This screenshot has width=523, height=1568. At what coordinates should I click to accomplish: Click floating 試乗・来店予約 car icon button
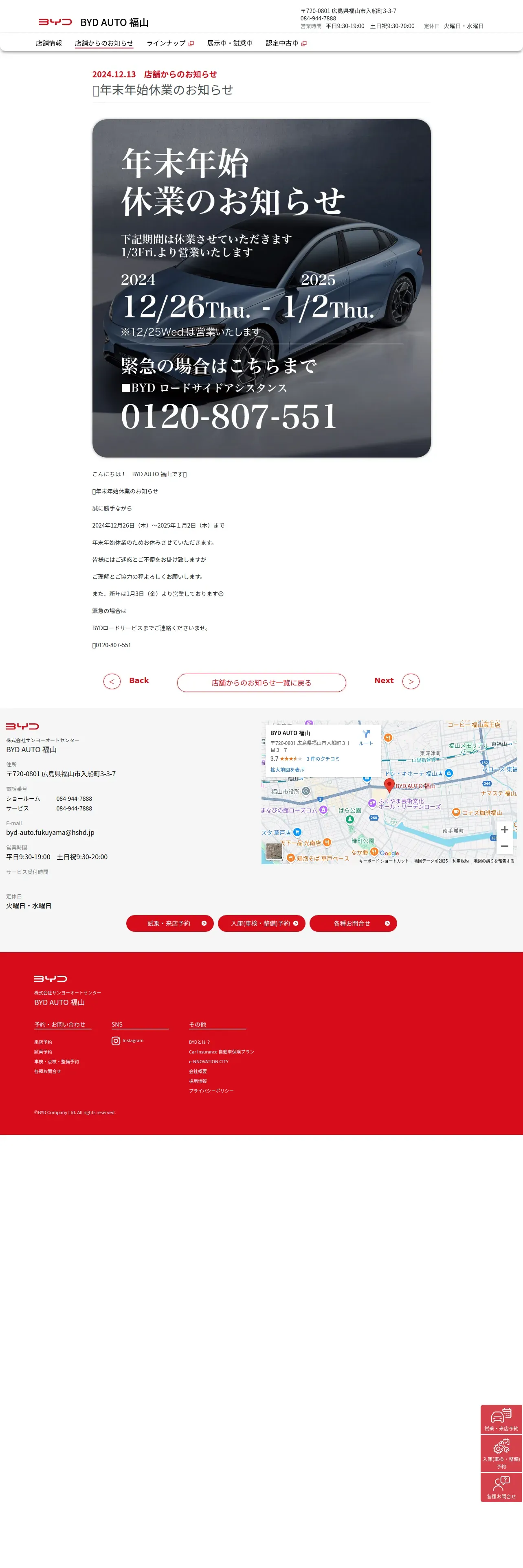(501, 1419)
